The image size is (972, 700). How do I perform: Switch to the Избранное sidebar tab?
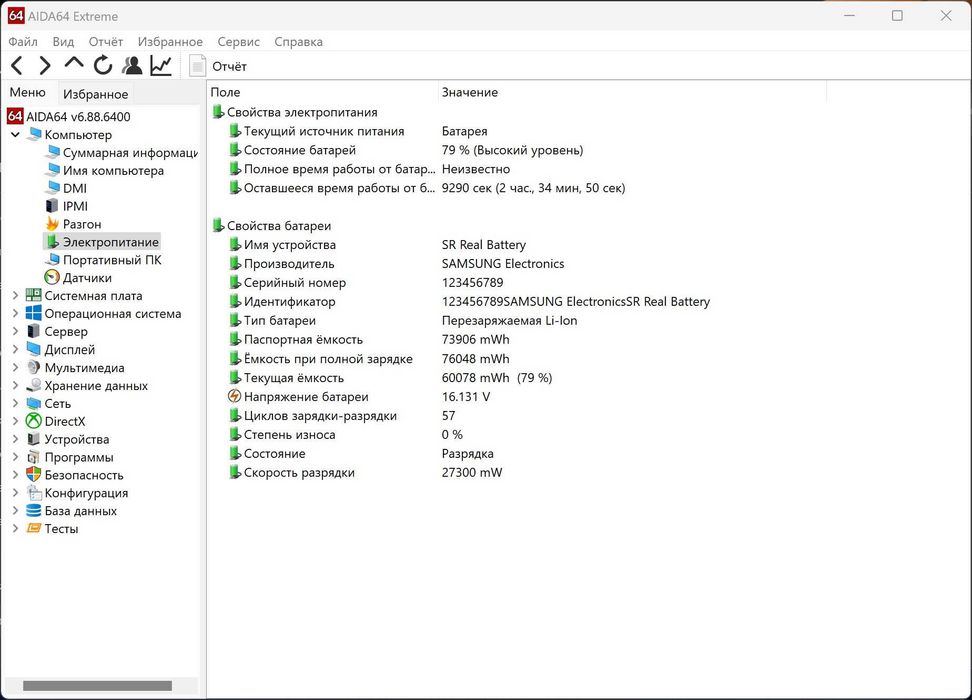tap(95, 94)
